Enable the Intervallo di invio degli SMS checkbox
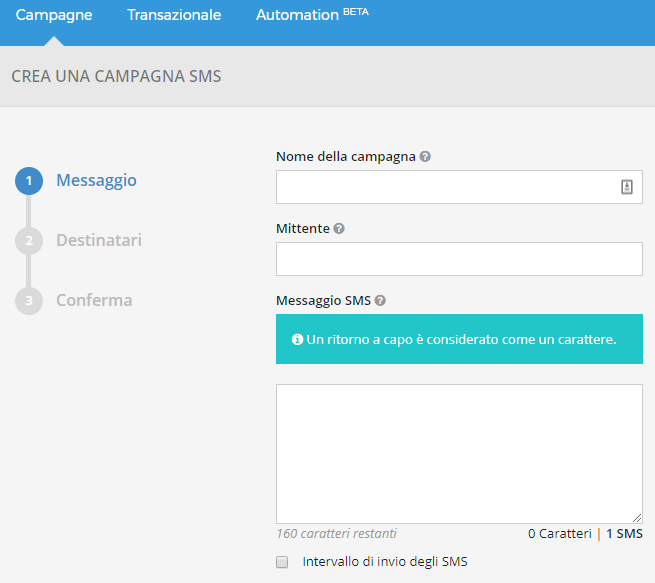The image size is (655, 583). [x=282, y=562]
